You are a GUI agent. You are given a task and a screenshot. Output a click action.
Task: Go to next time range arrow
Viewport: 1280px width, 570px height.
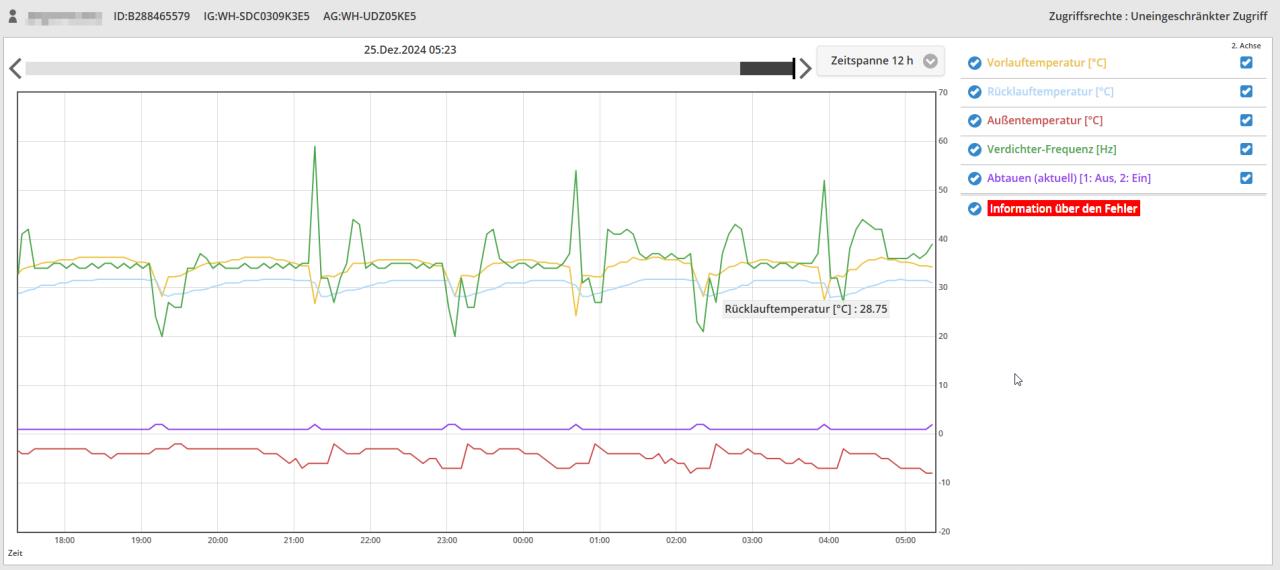(805, 69)
